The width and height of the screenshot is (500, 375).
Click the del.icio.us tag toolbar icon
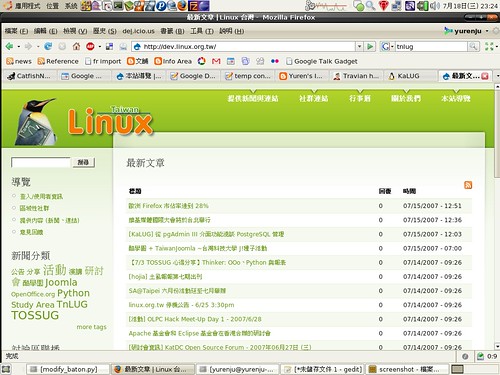(109, 46)
